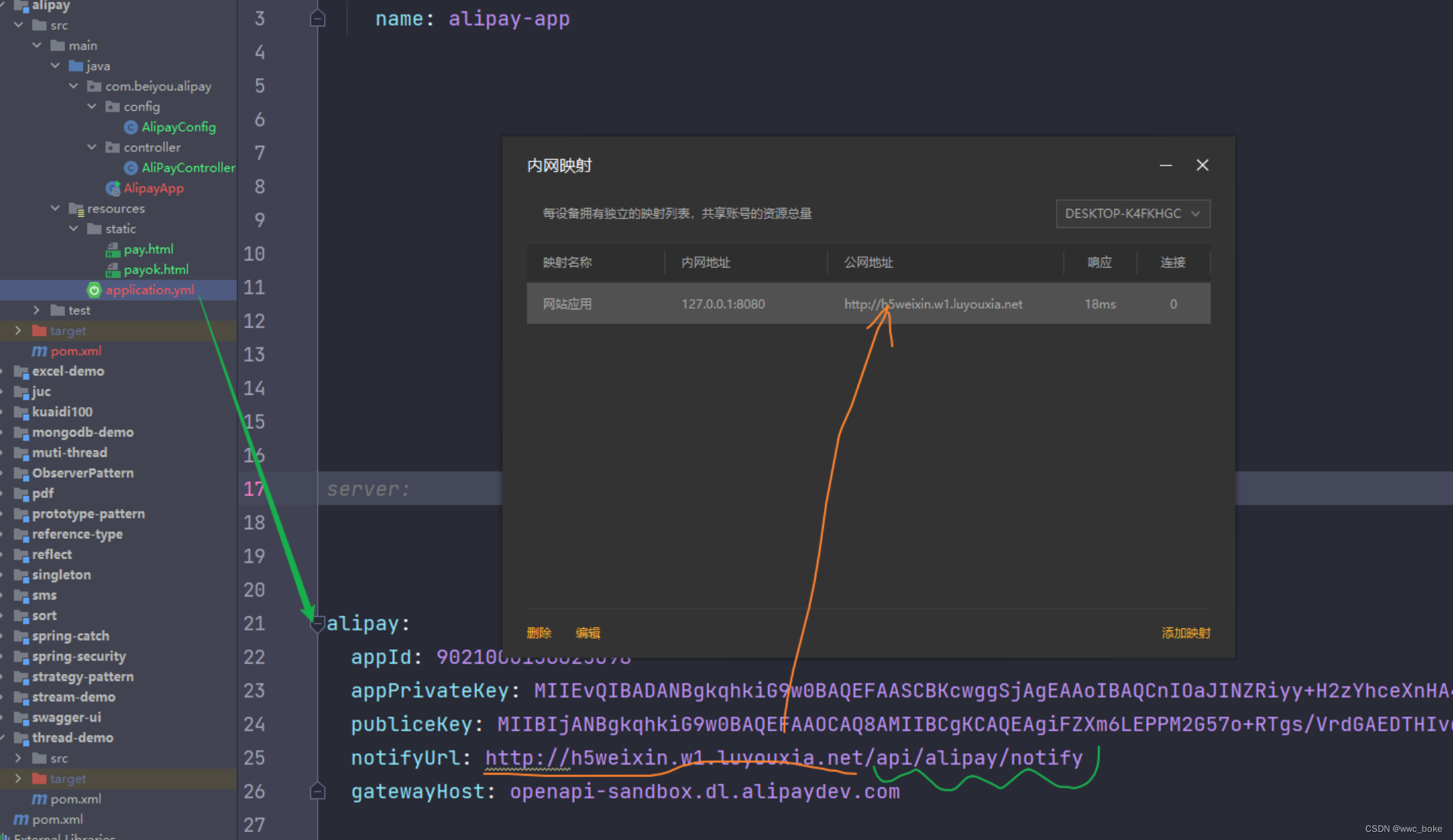Open pom.xml under alipay module
The width and height of the screenshot is (1453, 840).
(x=76, y=351)
